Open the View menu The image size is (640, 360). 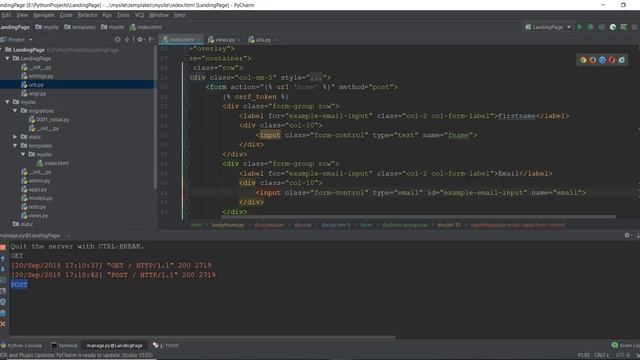point(22,15)
